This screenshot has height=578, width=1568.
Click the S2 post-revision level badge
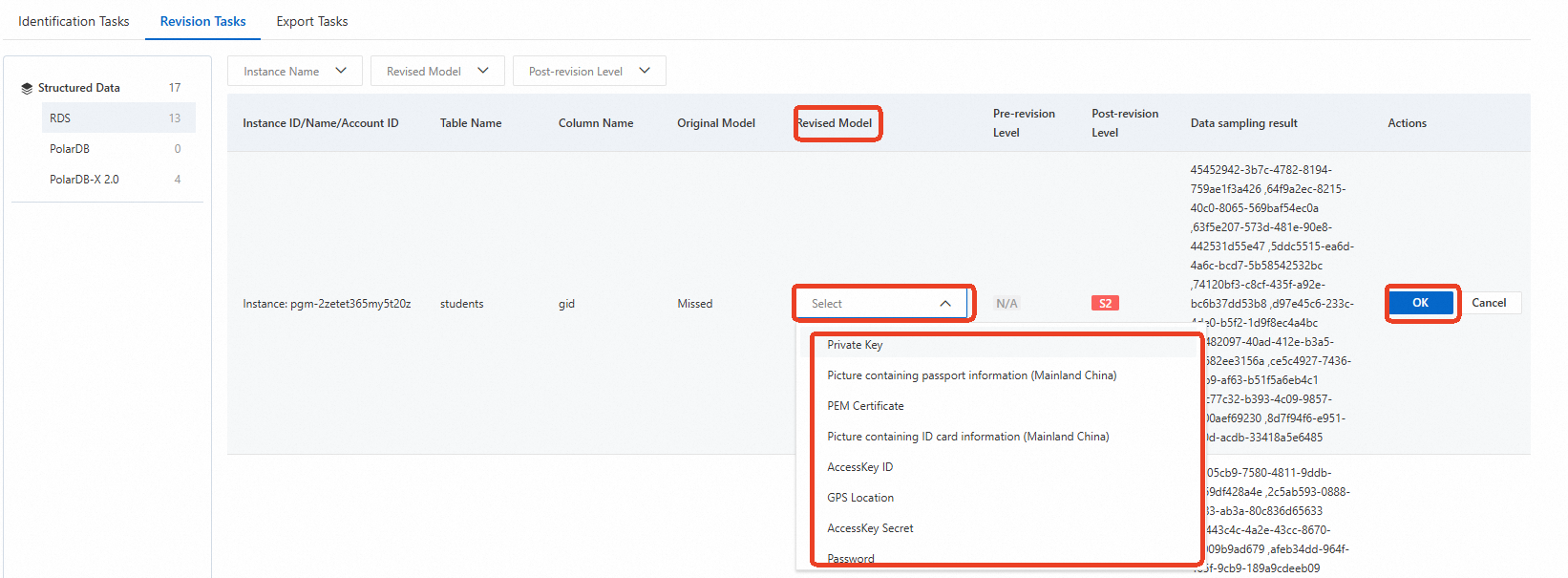(x=1105, y=304)
